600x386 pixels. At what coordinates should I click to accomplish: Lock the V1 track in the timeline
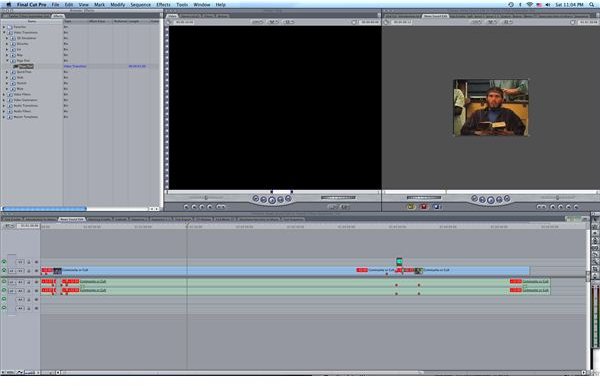(29, 271)
